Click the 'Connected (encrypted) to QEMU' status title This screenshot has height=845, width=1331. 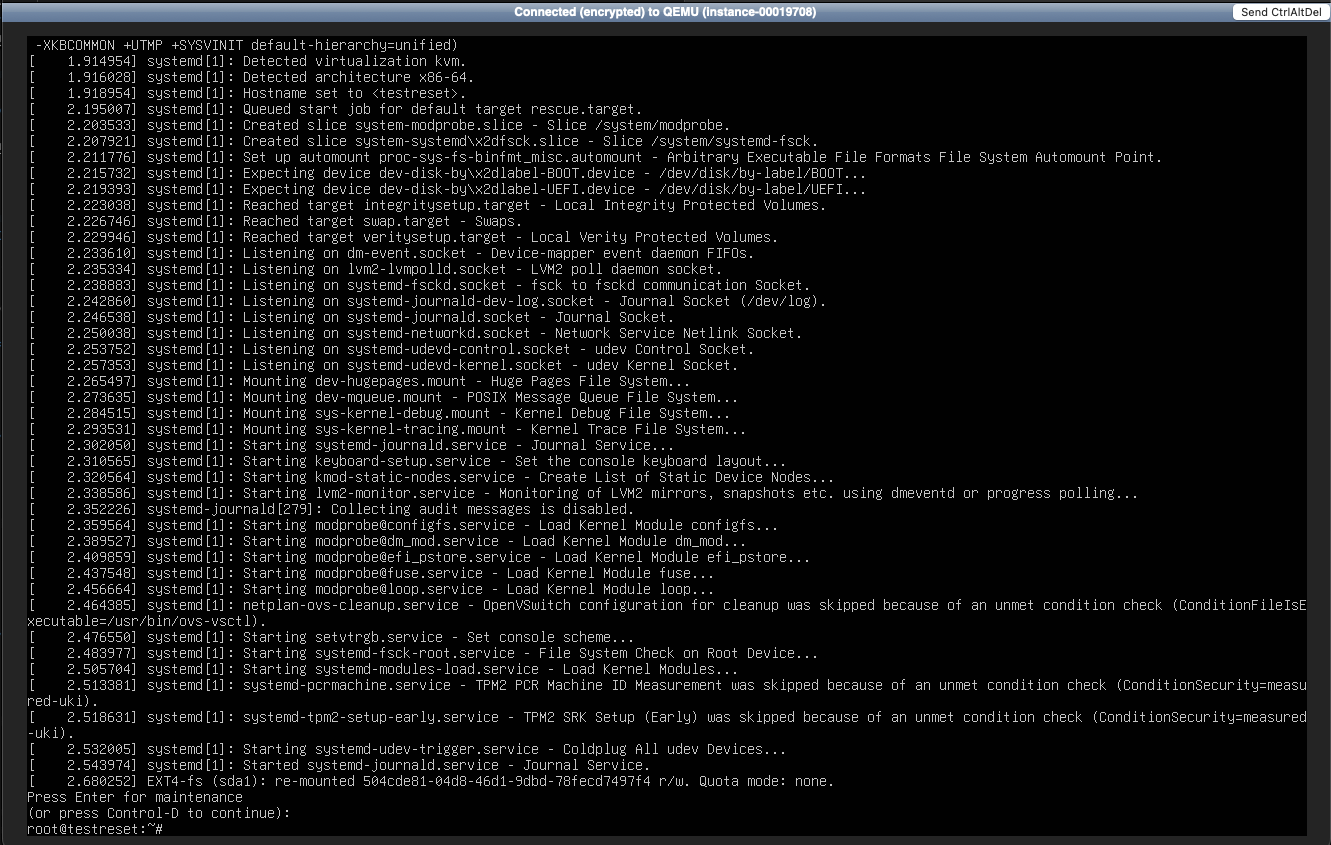coord(666,12)
